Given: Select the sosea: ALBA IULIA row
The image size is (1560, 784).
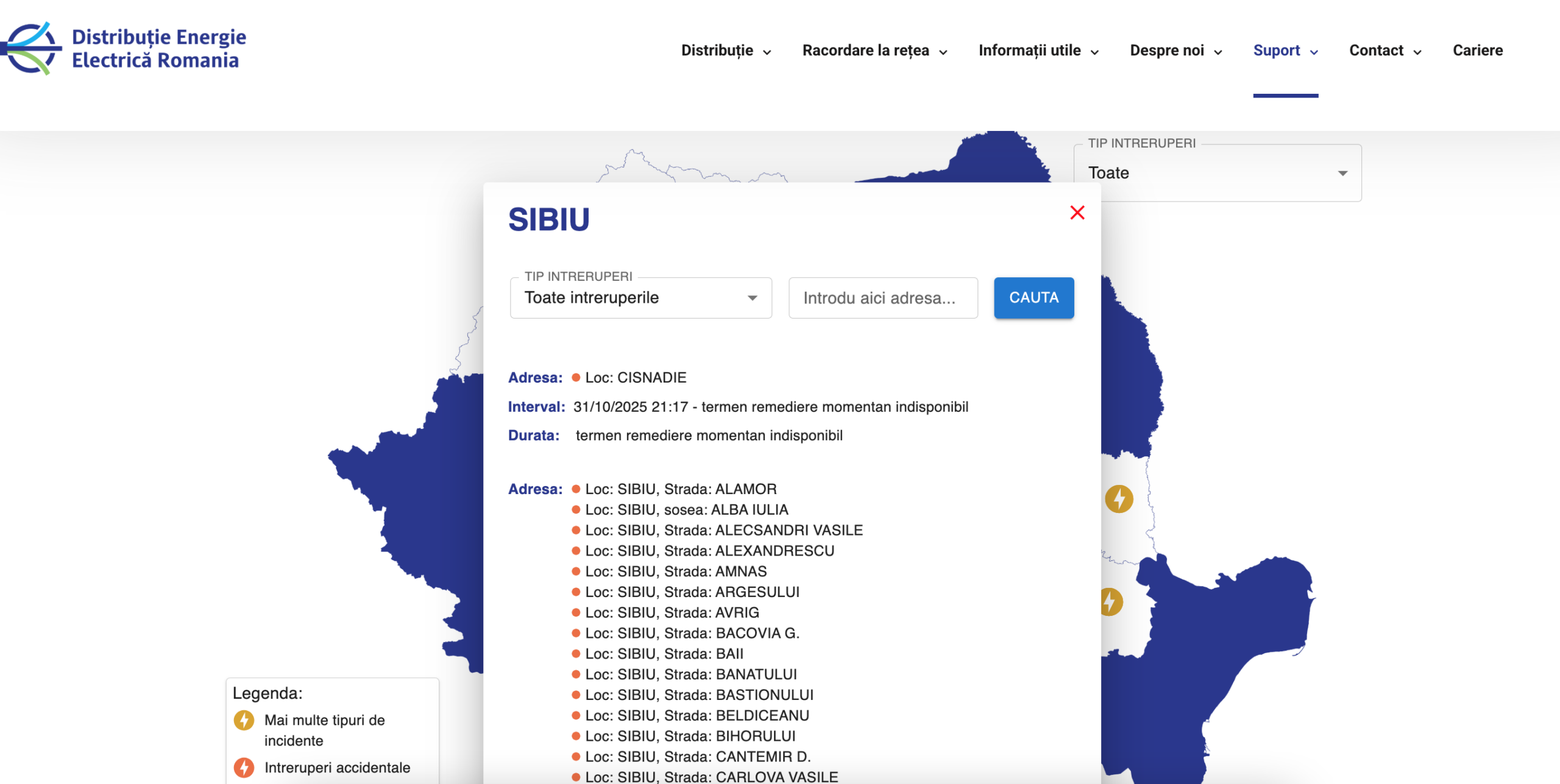Looking at the screenshot, I should point(680,510).
